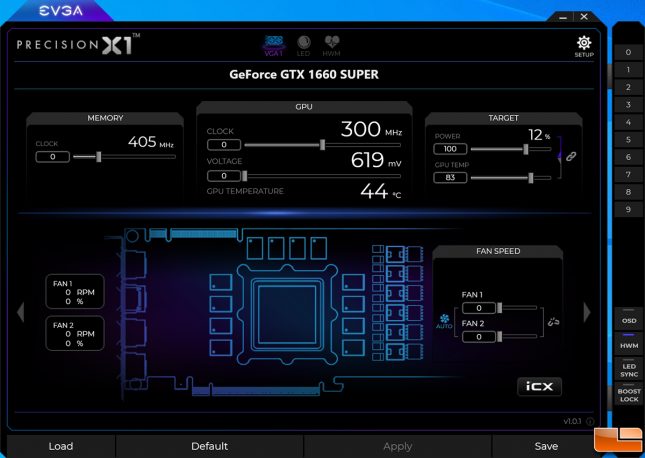This screenshot has height=458, width=645.
Task: Switch to the VGA 1 tab
Action: 274,46
